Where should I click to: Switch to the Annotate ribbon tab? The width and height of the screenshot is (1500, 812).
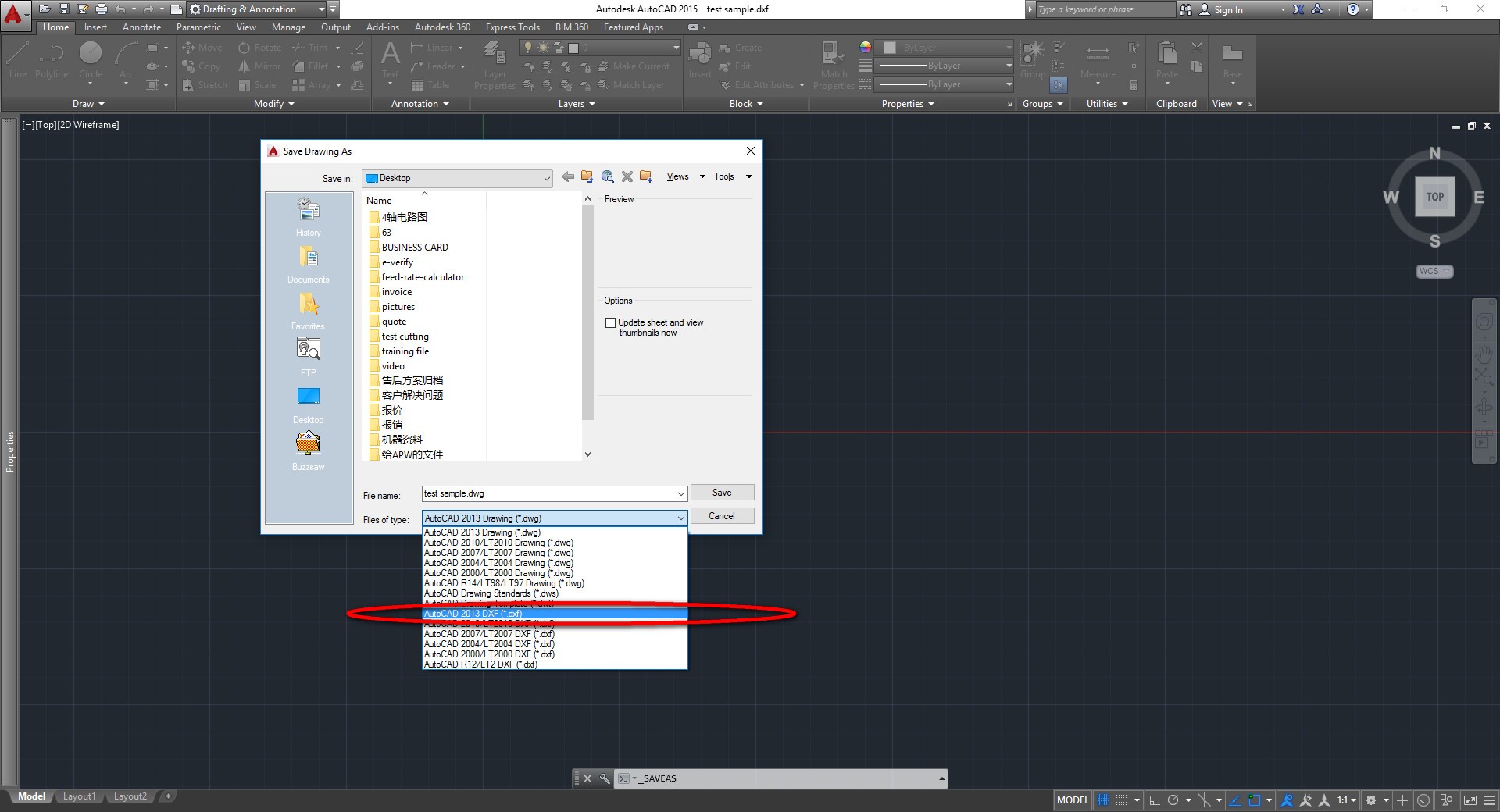click(141, 27)
